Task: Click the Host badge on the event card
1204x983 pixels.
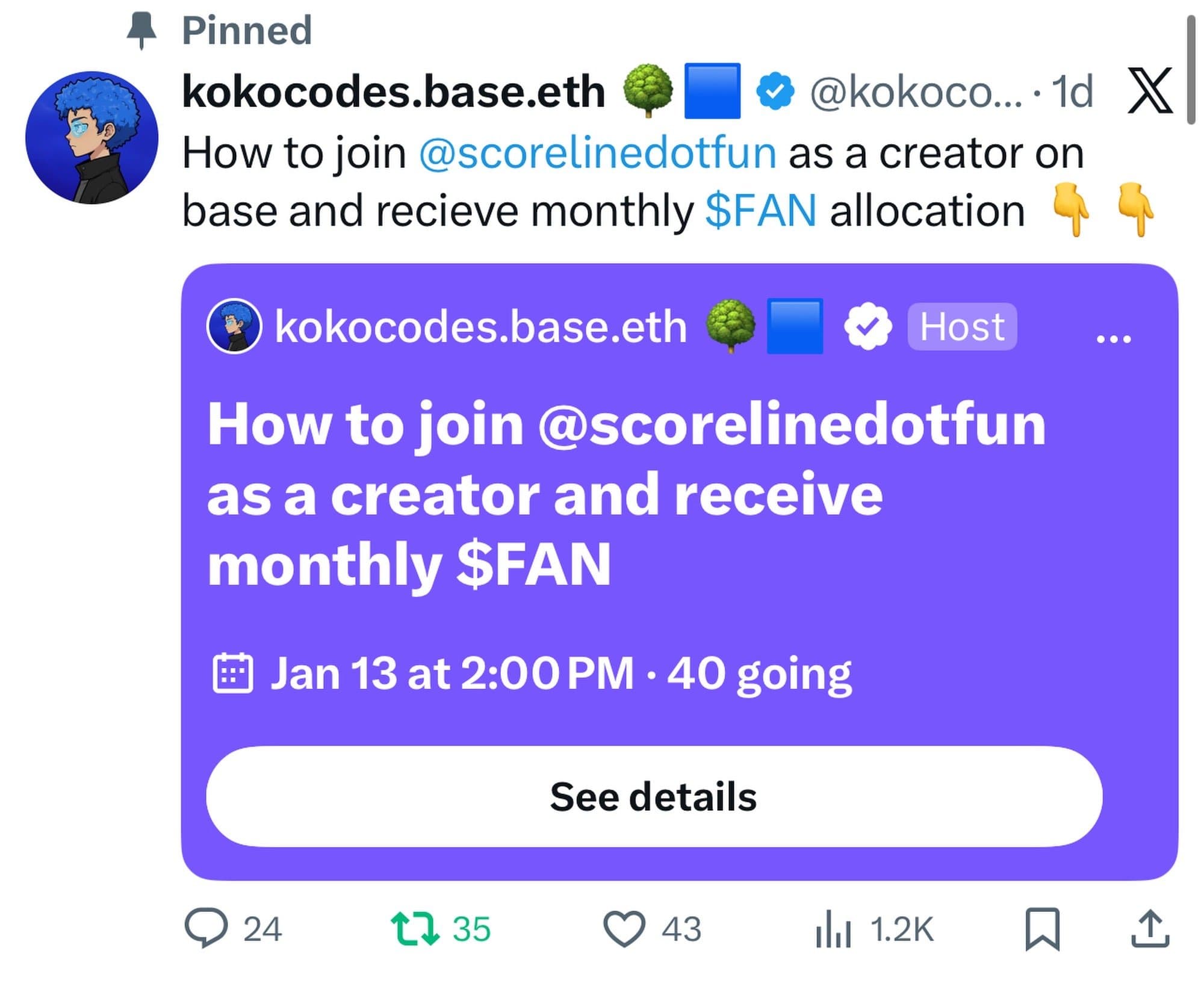Action: (x=961, y=327)
